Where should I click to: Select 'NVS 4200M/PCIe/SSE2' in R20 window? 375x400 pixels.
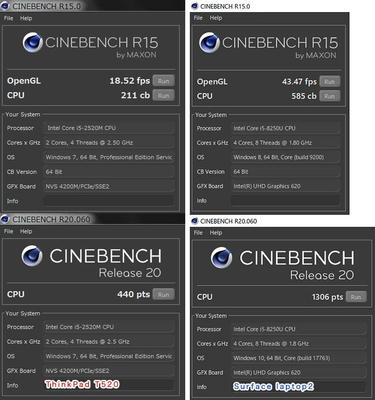click(x=77, y=371)
